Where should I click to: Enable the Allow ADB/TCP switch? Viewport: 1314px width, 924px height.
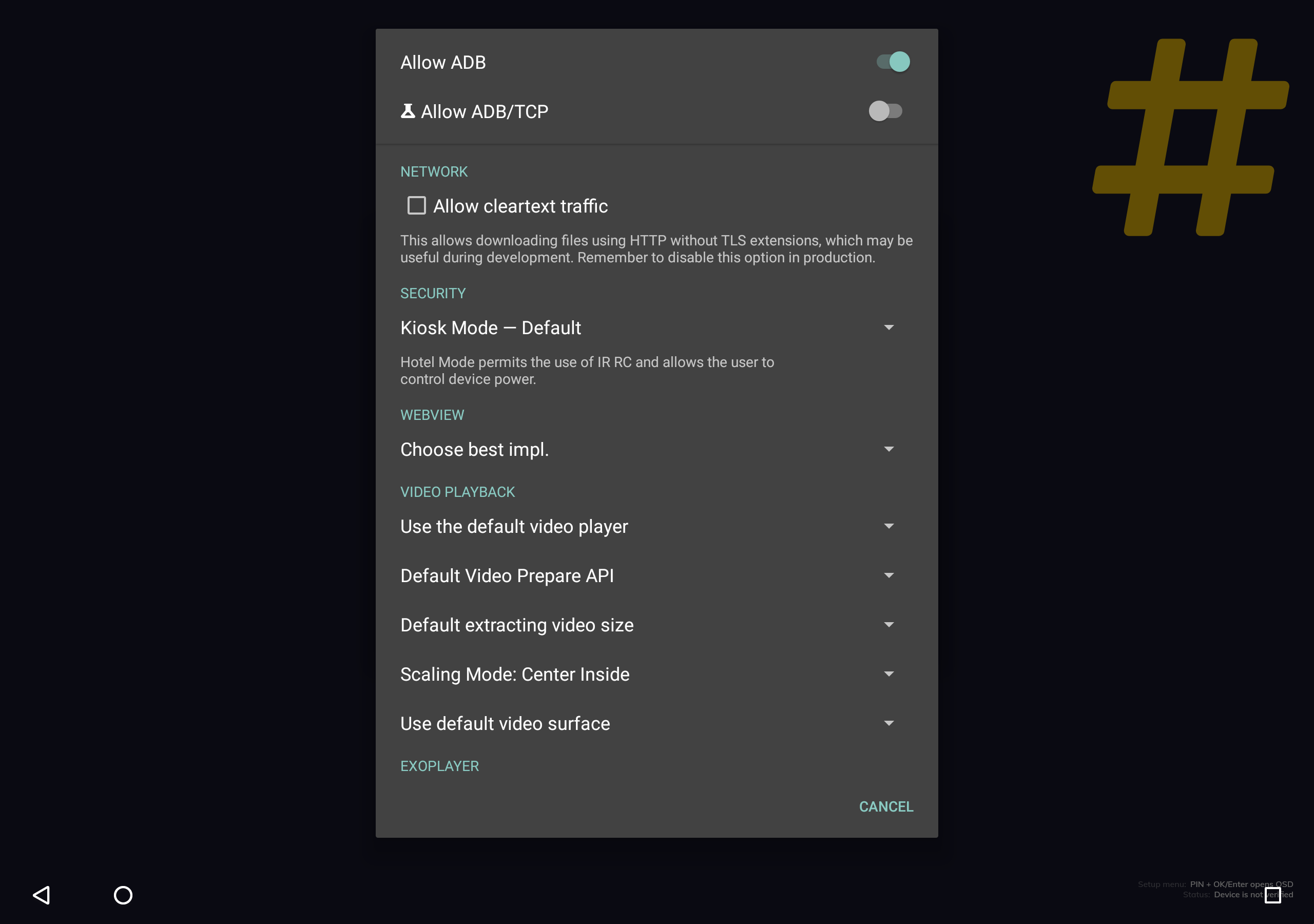point(885,111)
